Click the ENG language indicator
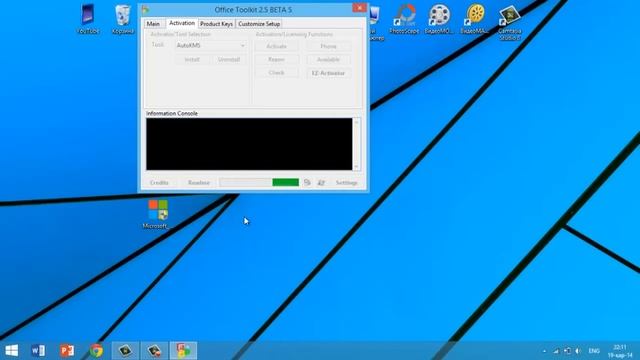 [x=594, y=351]
